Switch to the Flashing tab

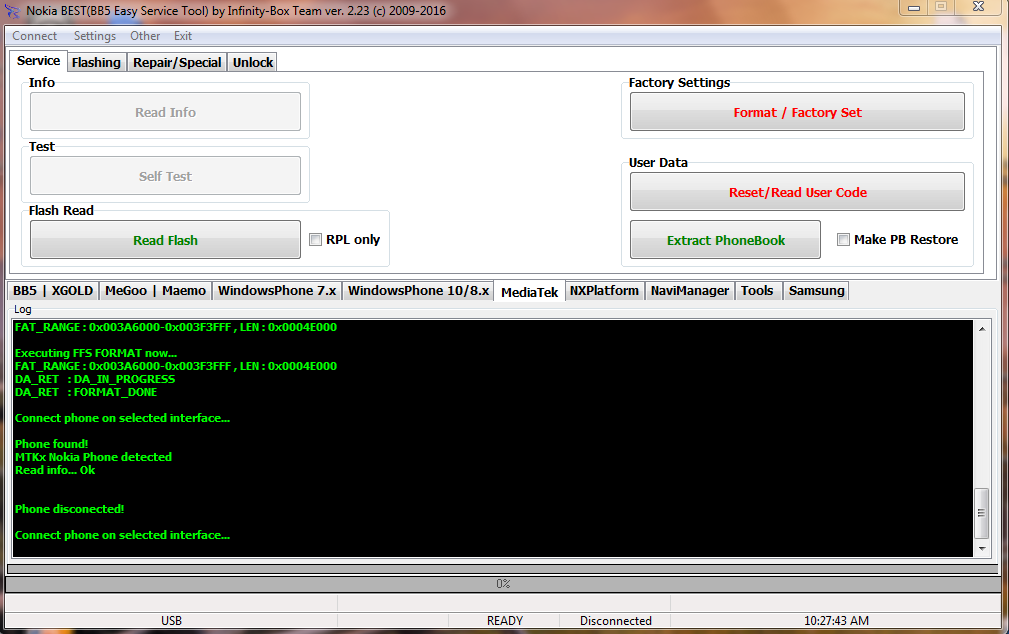tap(96, 62)
